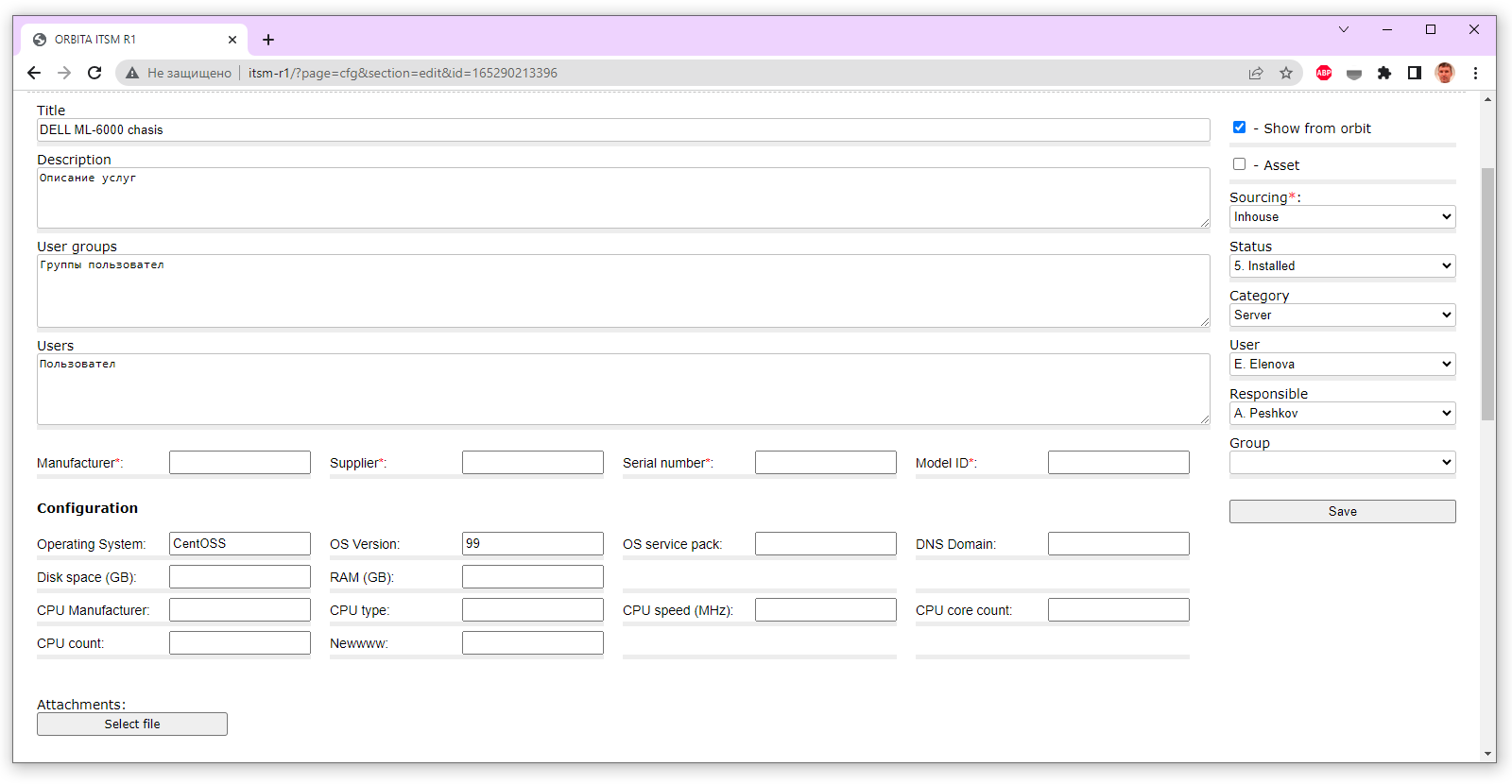
Task: Focus the Manufacturer input field
Action: tap(240, 463)
